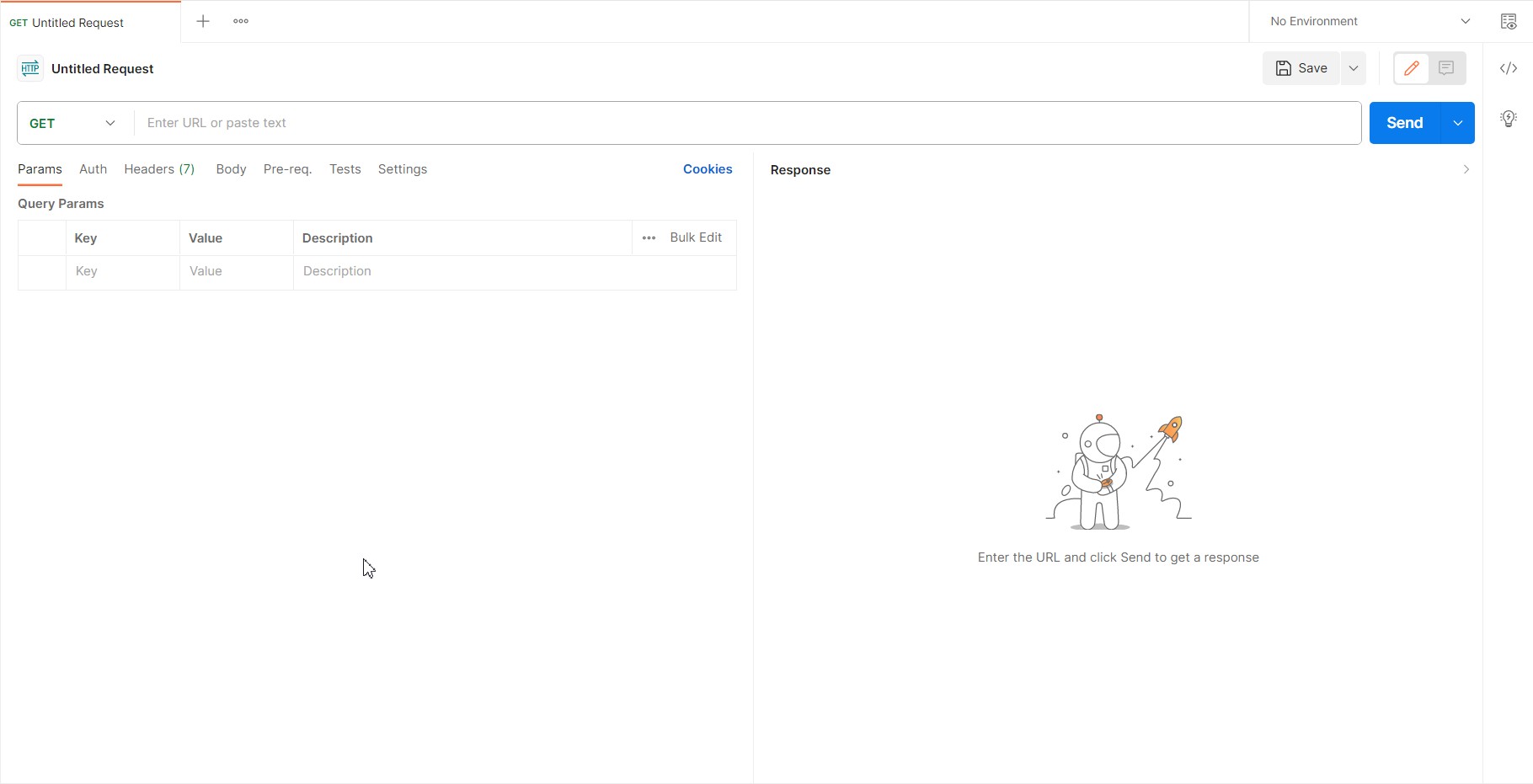1533x784 pixels.
Task: Click the HTTP badge beside Untitled Request
Action: tap(30, 68)
